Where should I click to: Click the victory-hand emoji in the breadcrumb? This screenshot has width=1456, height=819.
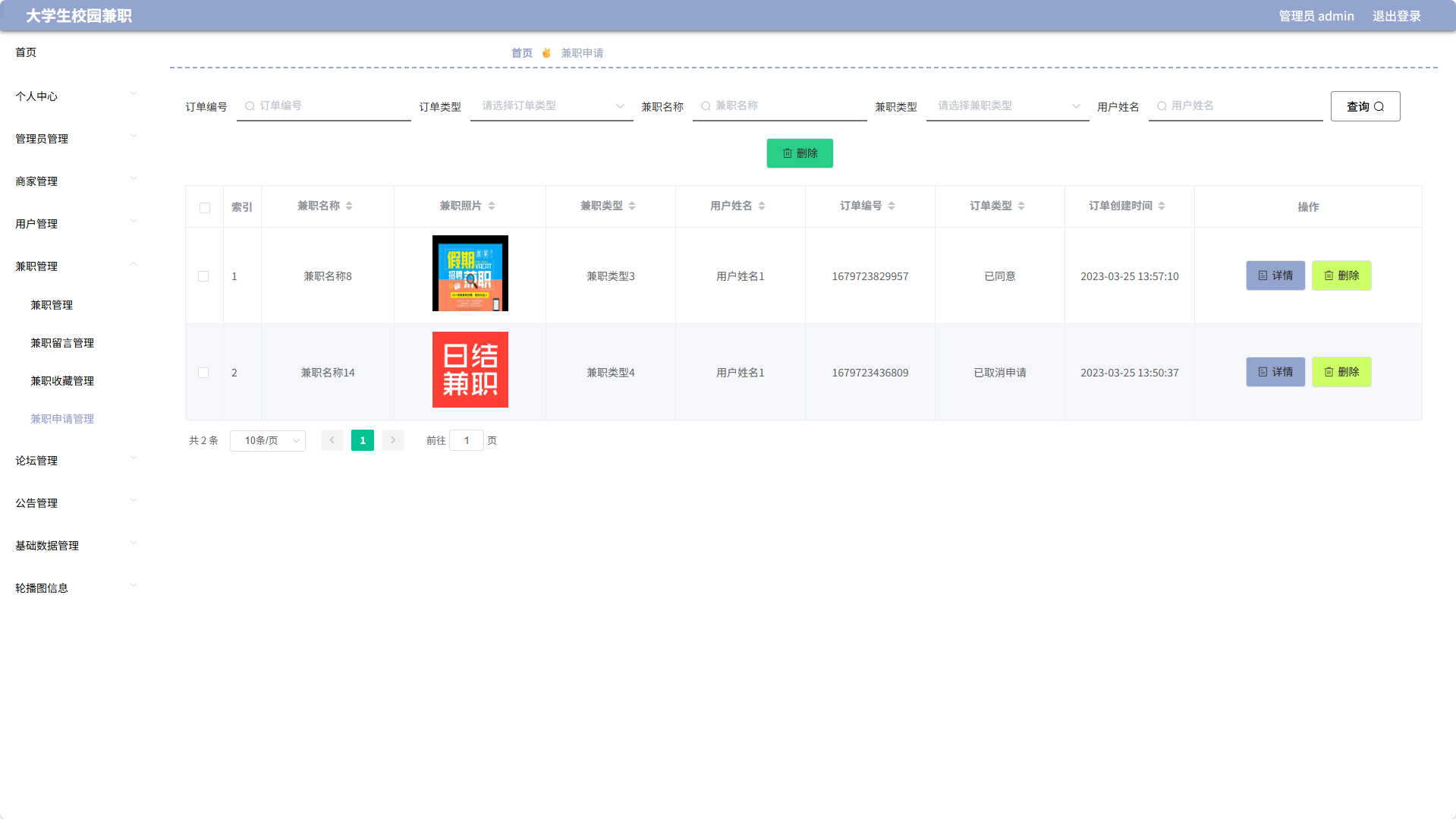coord(547,52)
